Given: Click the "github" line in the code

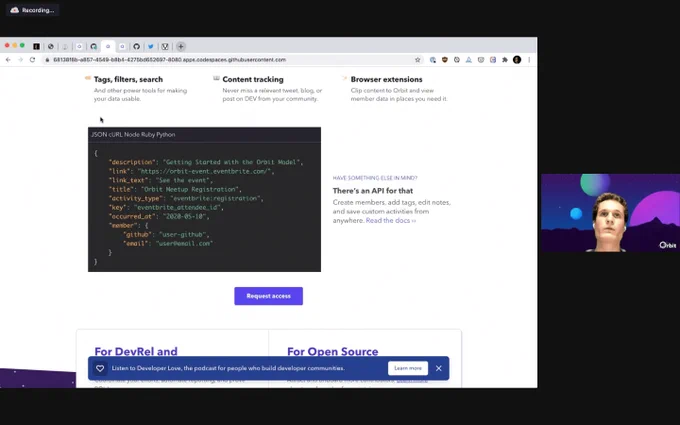Looking at the screenshot, I should [x=167, y=235].
